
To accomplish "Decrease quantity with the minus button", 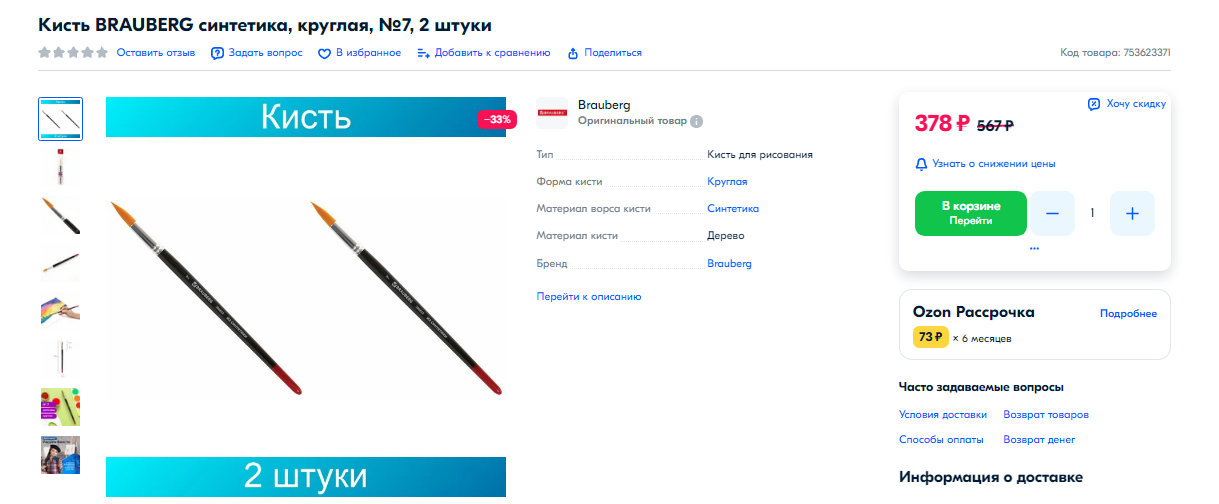I will pos(1052,213).
